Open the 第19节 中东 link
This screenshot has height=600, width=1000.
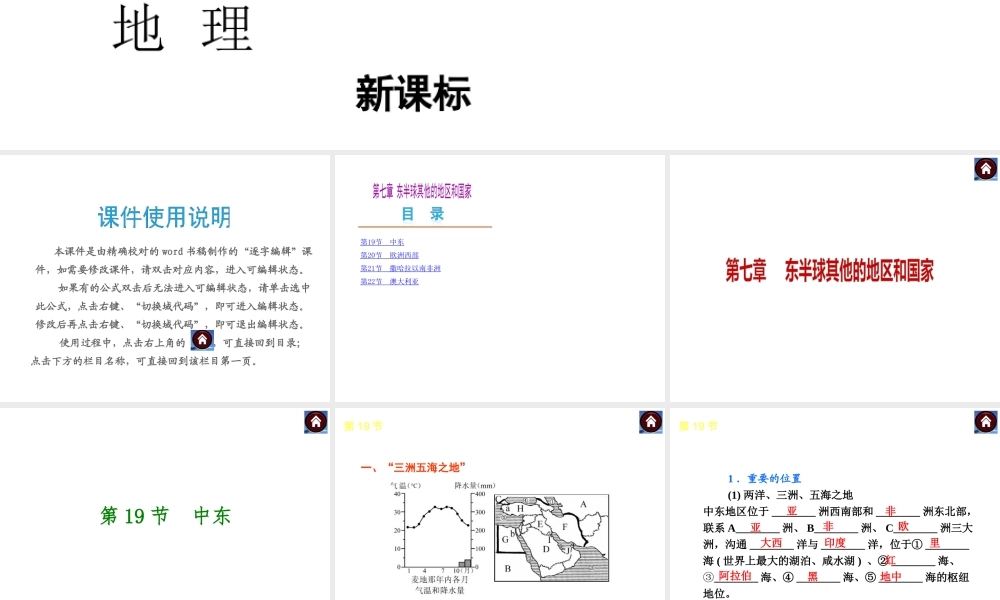point(382,242)
